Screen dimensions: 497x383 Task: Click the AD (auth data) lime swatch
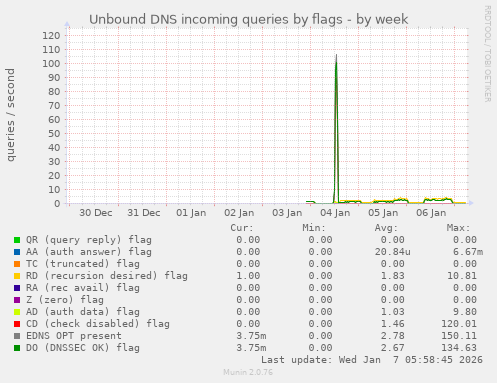coord(17,312)
